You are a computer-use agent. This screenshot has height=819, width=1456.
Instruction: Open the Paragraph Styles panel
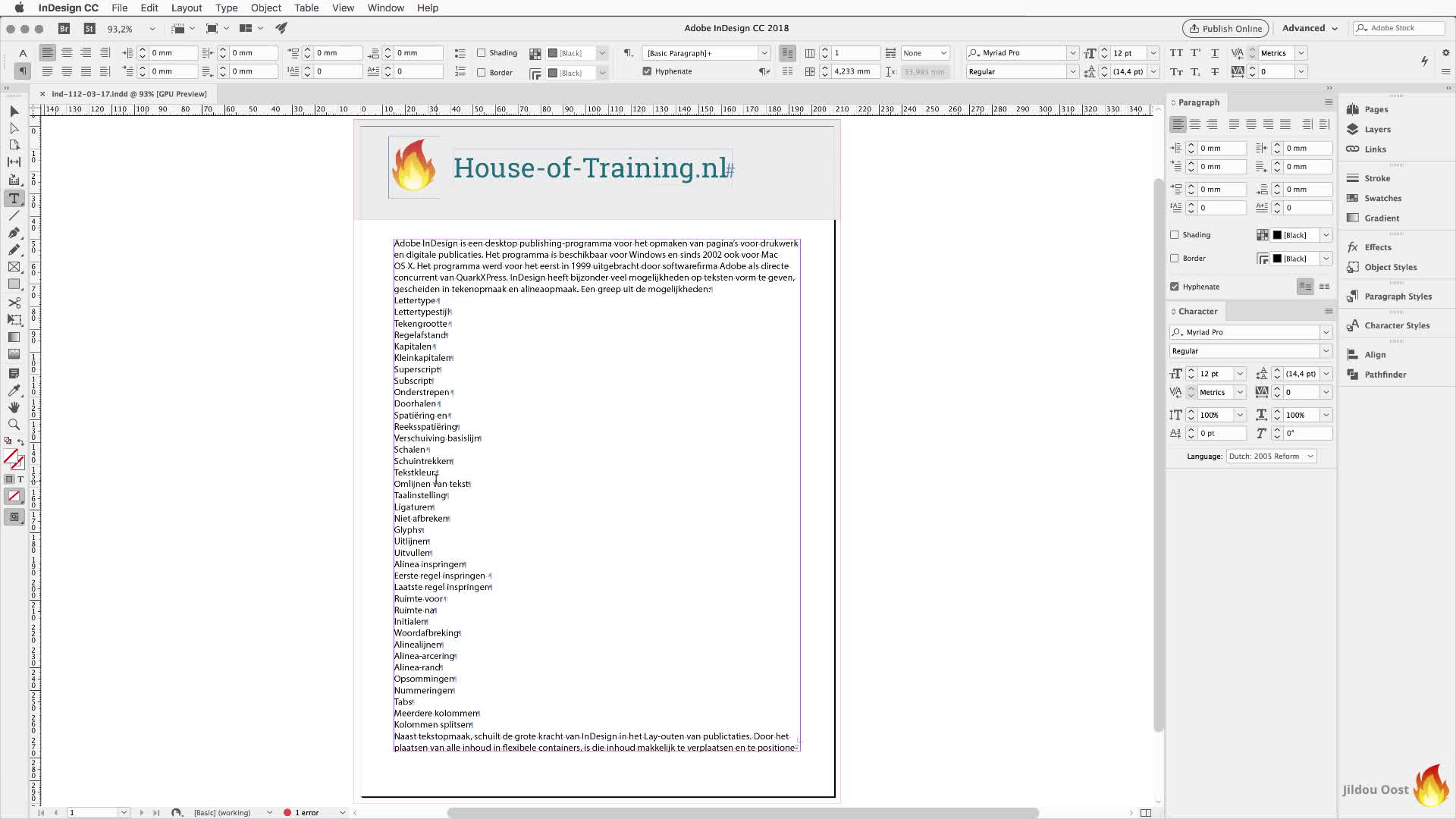coord(1398,297)
